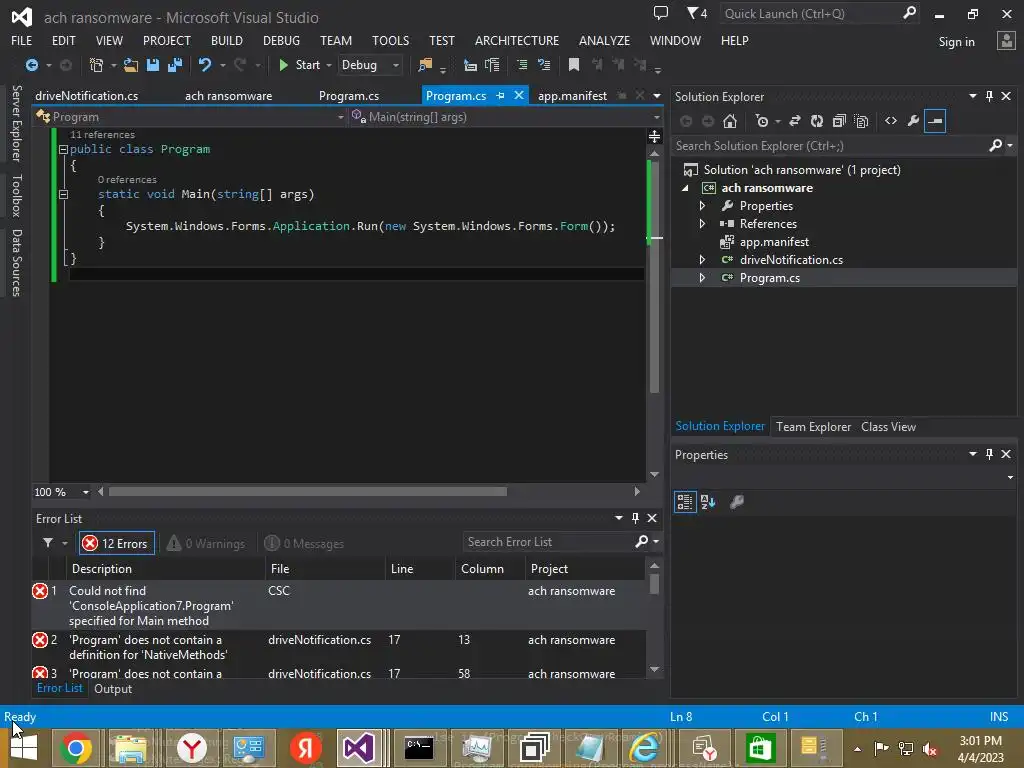This screenshot has height=768, width=1024.
Task: Click the Home icon in Solution Explorer
Action: [730, 121]
